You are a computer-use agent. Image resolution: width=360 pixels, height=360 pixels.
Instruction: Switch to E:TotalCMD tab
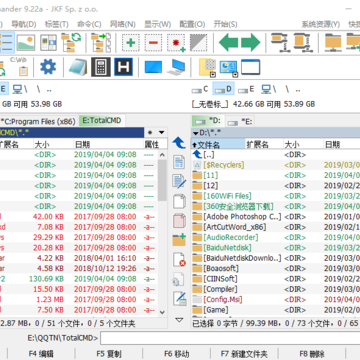(x=102, y=121)
